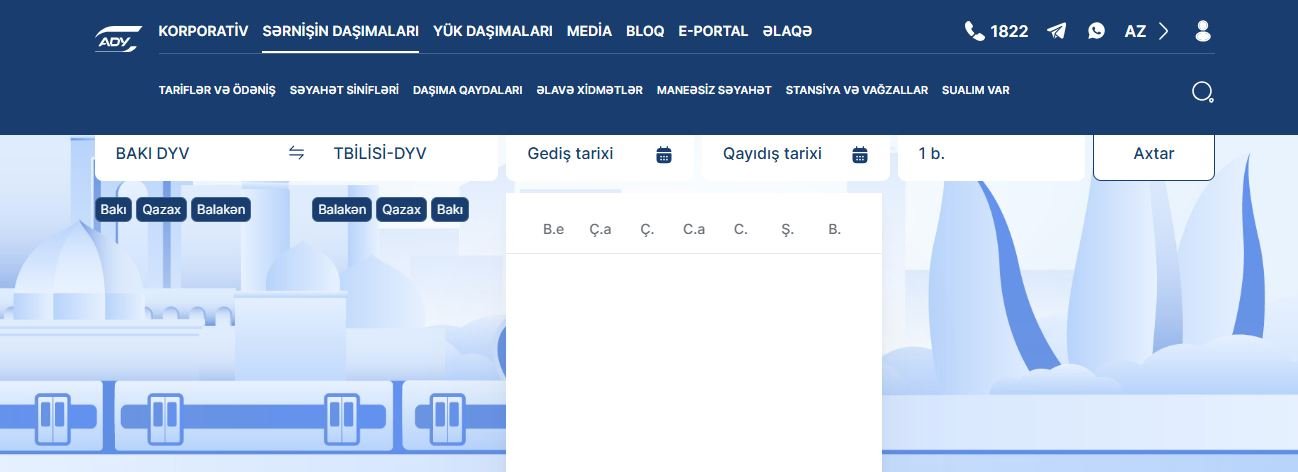The image size is (1298, 472).
Task: Go to MANEƏSİZ SƏYAHƏT page
Action: click(x=714, y=90)
